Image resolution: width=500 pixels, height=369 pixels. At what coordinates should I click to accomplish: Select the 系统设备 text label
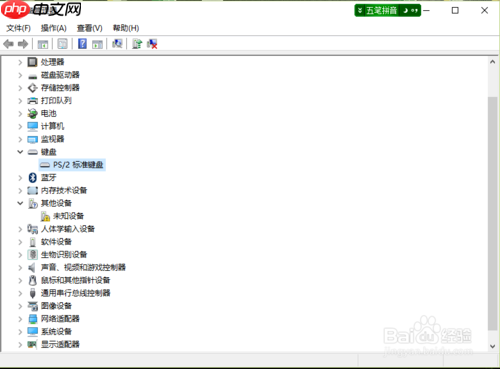[56, 332]
